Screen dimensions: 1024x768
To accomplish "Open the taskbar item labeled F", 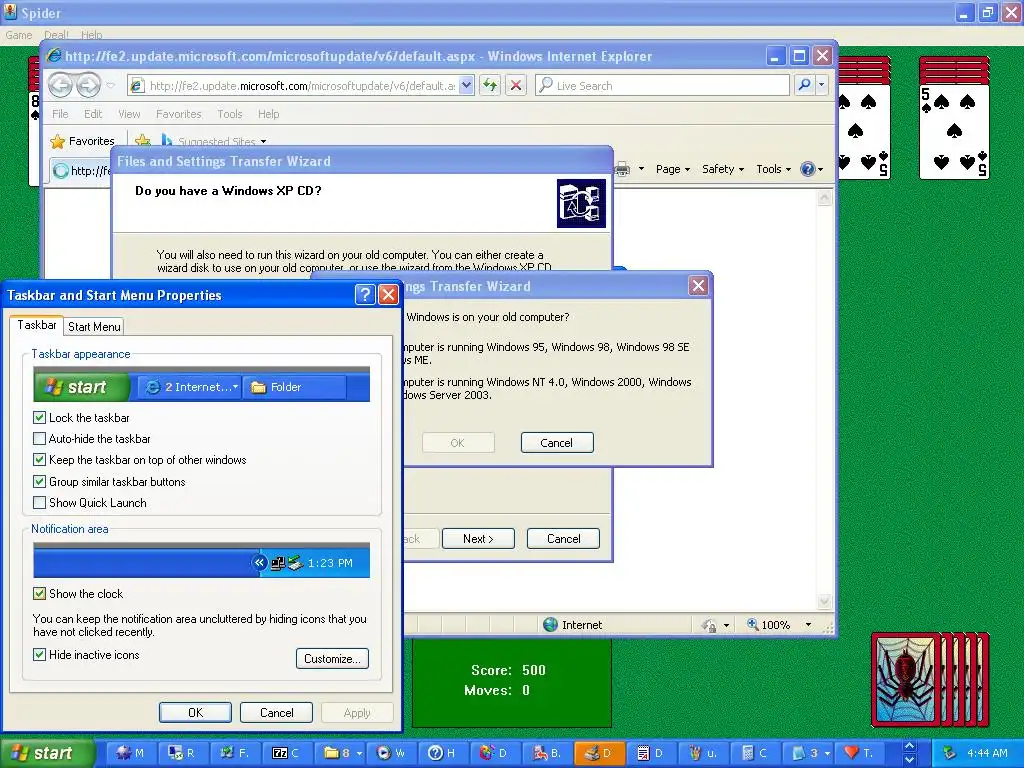I will [234, 753].
